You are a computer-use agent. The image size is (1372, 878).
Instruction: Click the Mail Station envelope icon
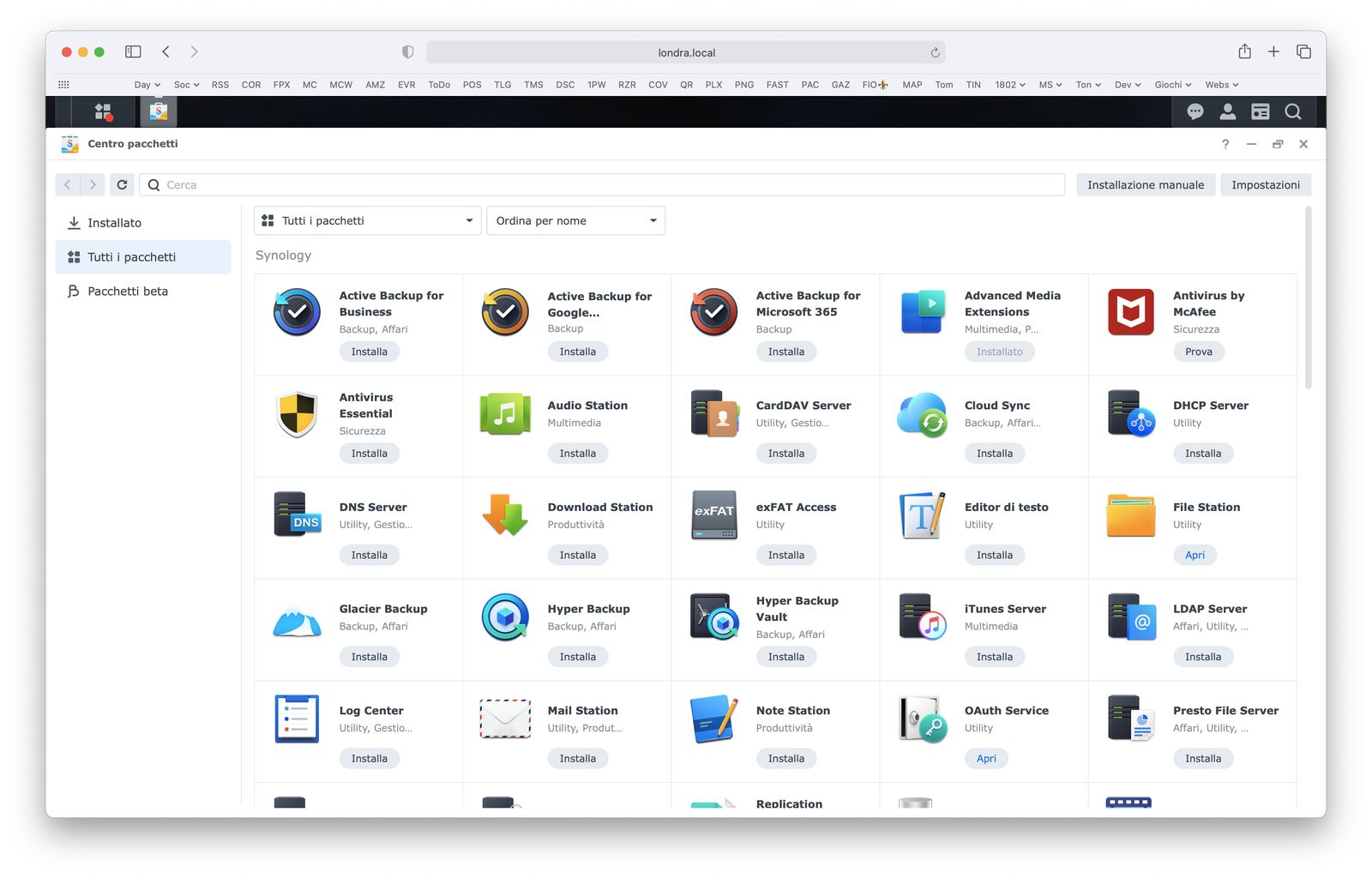coord(505,719)
